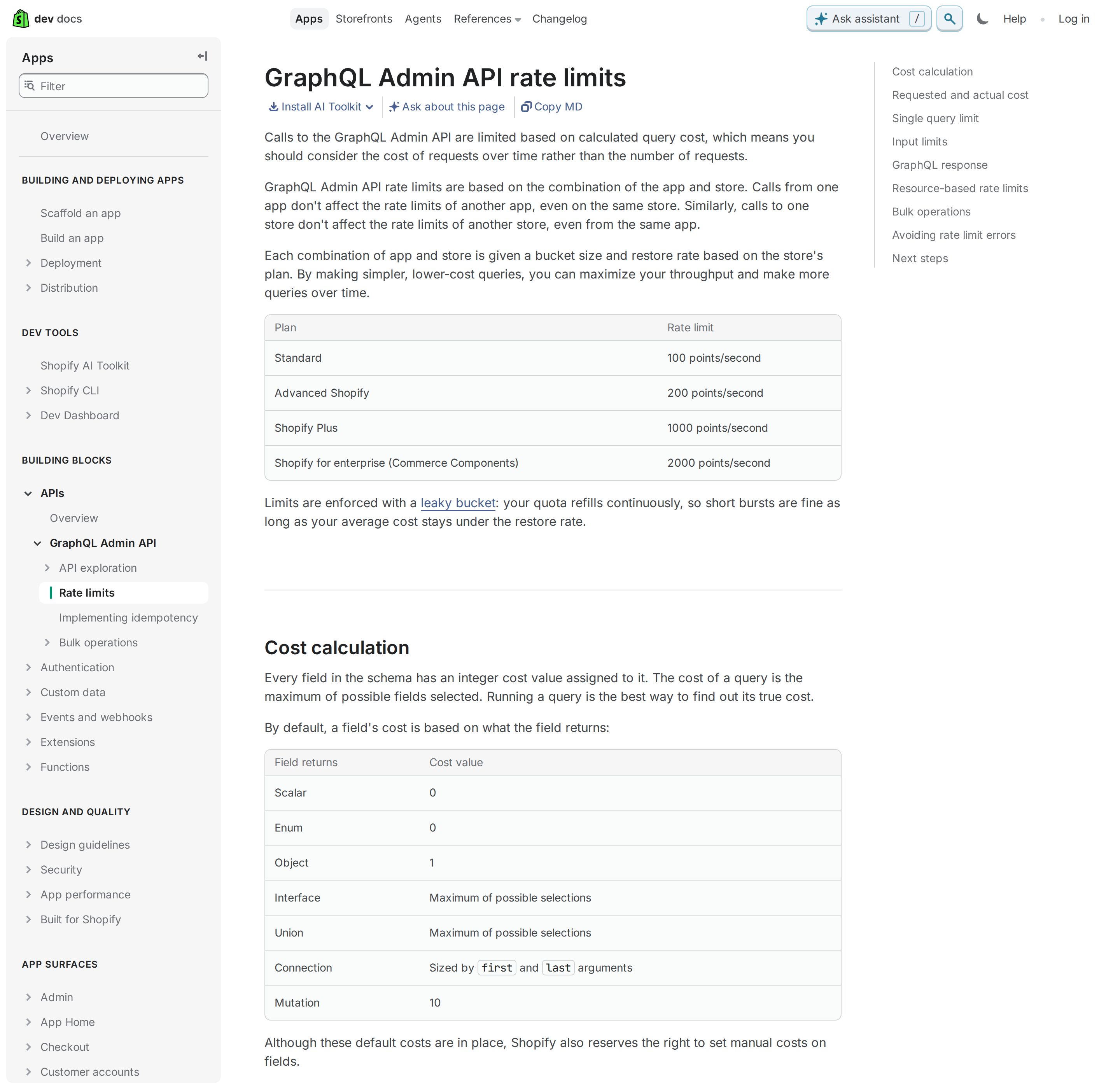Expand the Functions chevron
Screen dimensions: 1120x1089
(29, 767)
